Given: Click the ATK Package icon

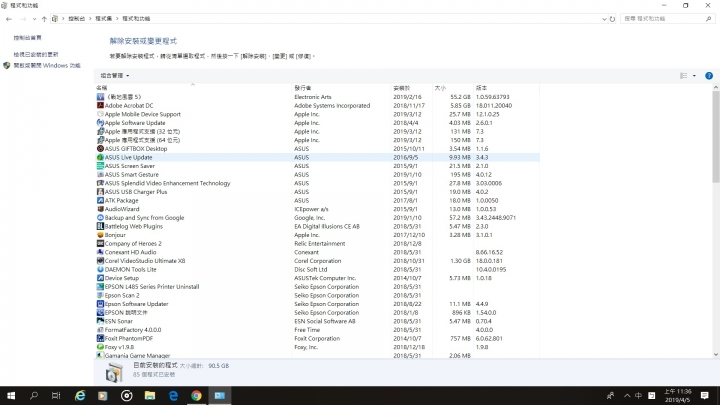Looking at the screenshot, I should click(x=100, y=200).
